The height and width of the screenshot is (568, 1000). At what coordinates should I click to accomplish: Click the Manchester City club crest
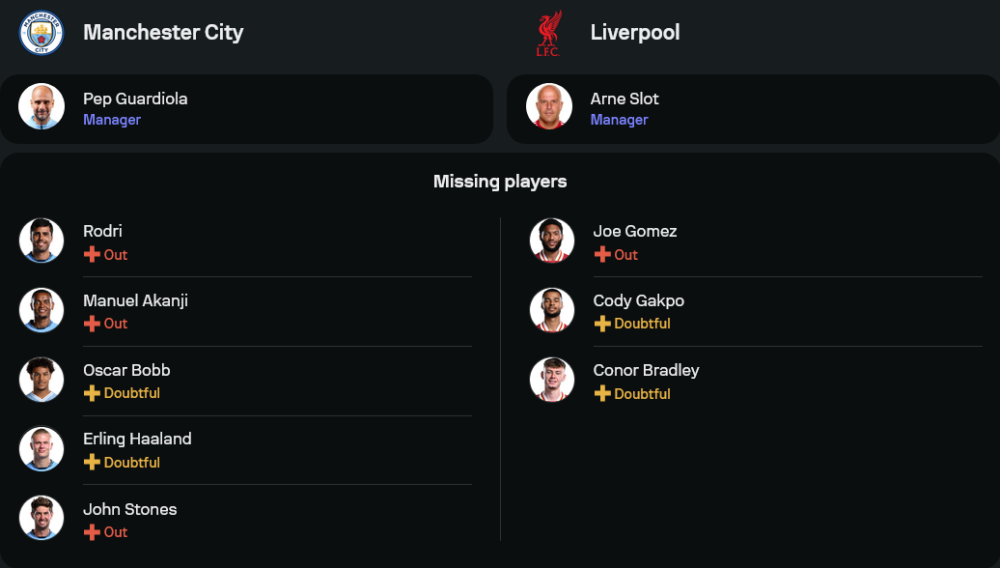click(x=41, y=32)
